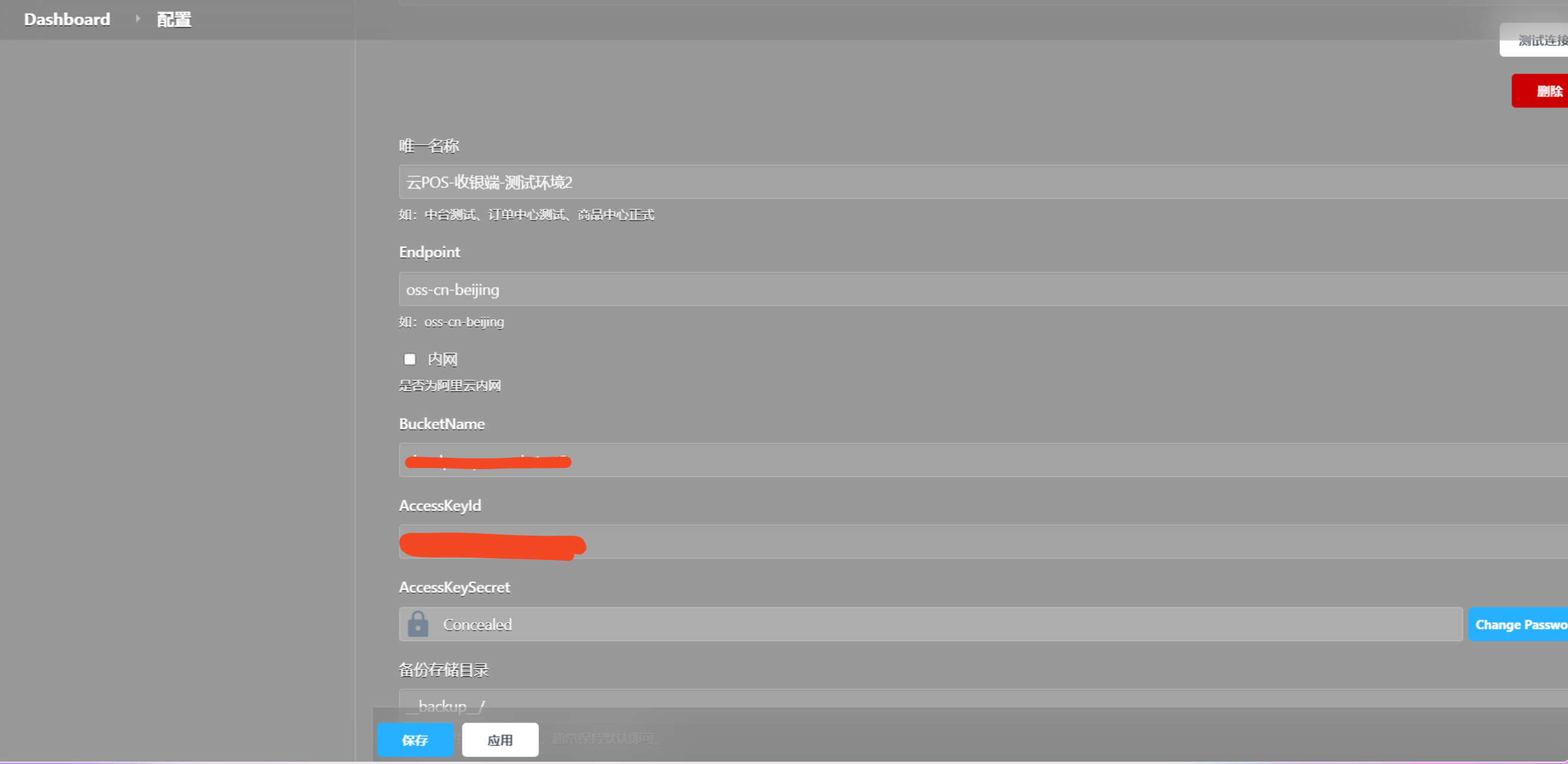This screenshot has width=1568, height=764.
Task: Click the 唯一名称 label text
Action: coord(428,146)
